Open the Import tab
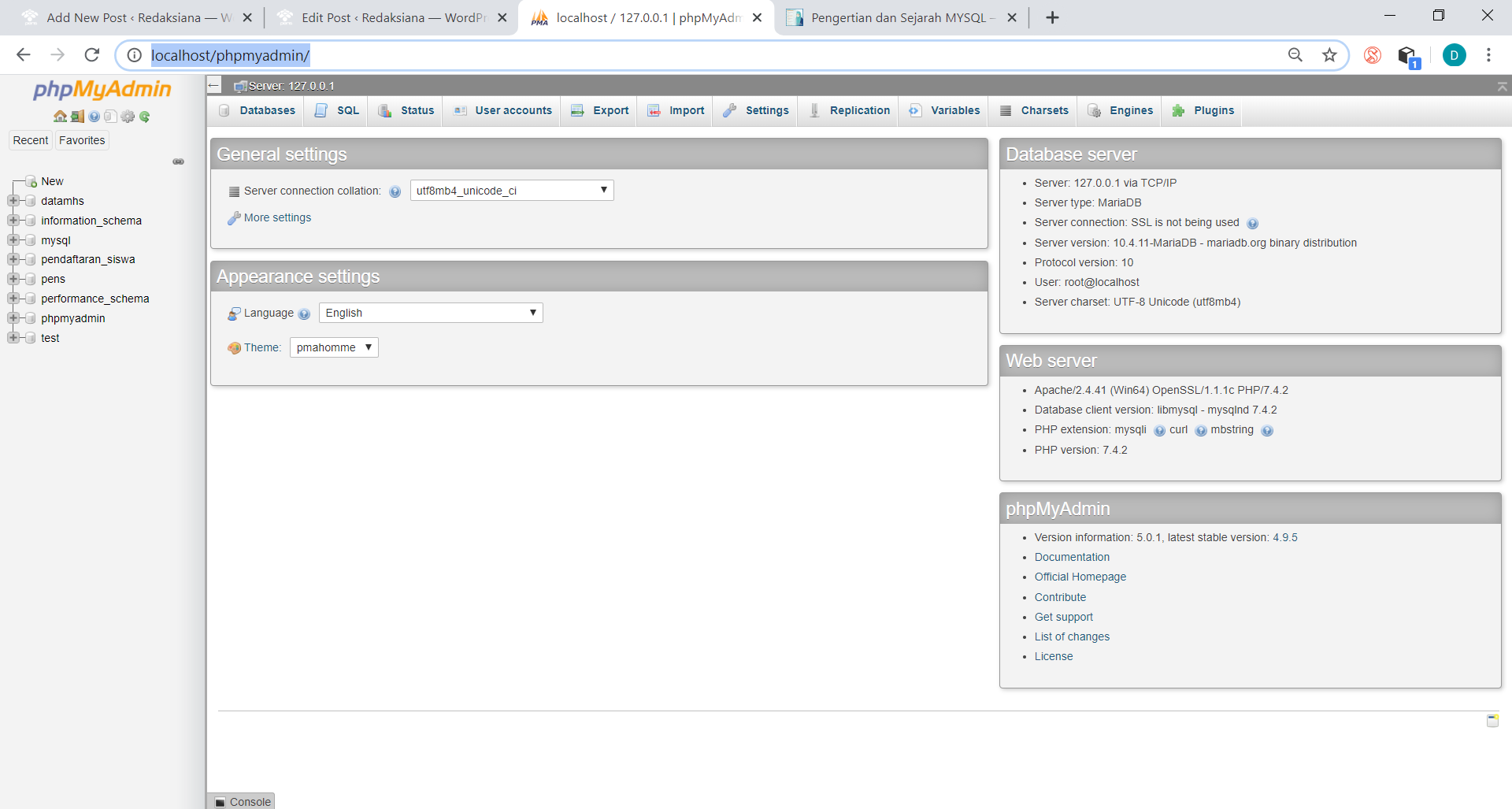Image resolution: width=1512 pixels, height=809 pixels. point(676,110)
